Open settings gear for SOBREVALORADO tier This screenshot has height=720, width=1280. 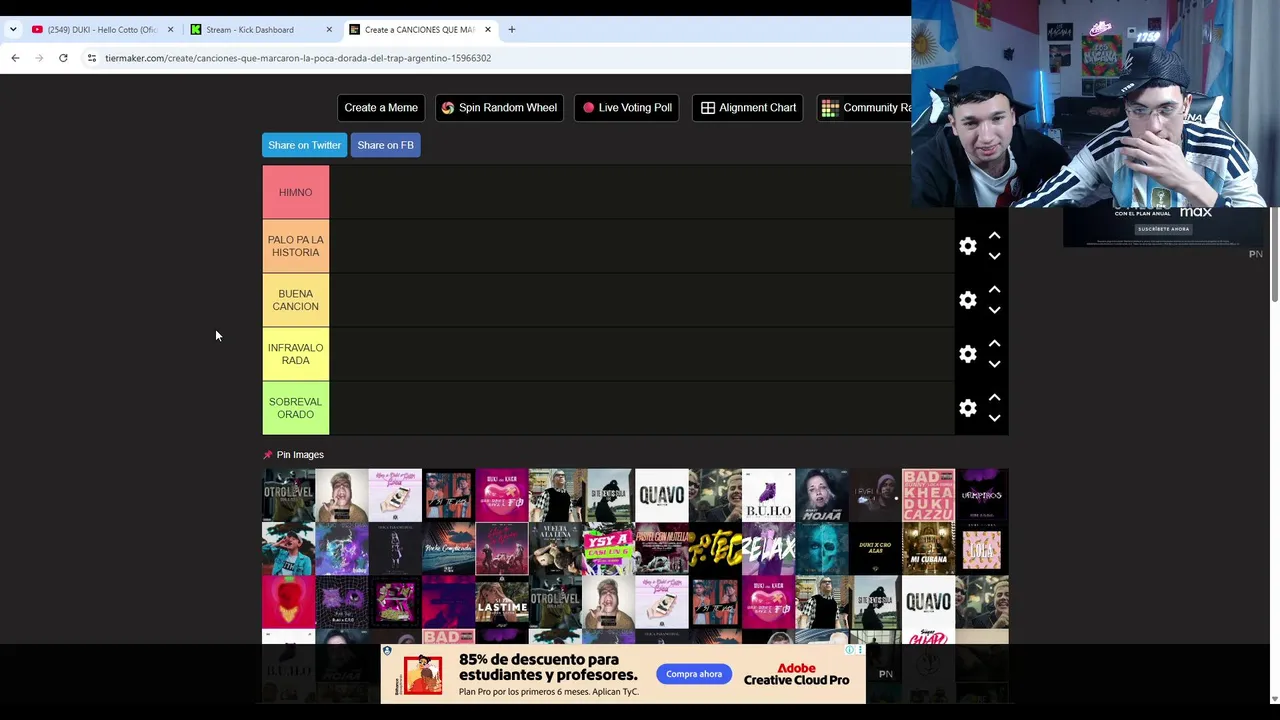[x=967, y=408]
